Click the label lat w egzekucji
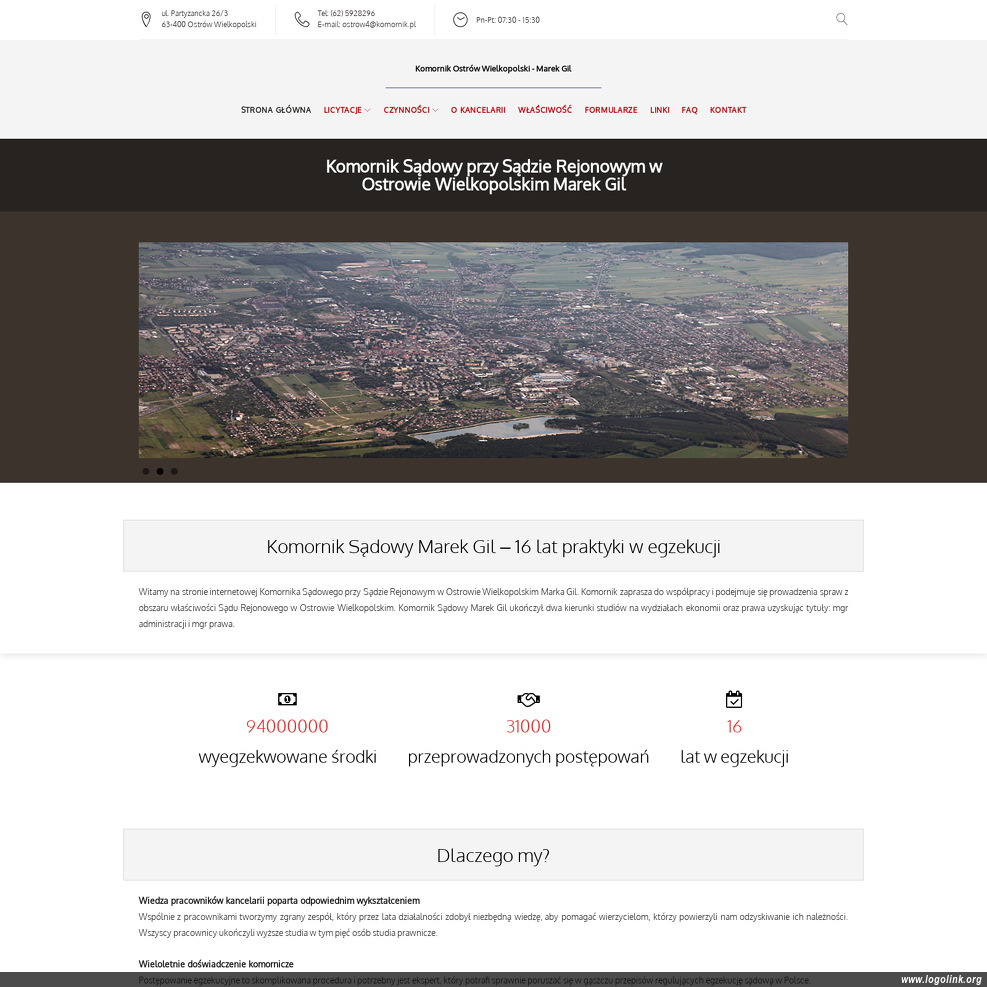The width and height of the screenshot is (987, 987). click(734, 757)
